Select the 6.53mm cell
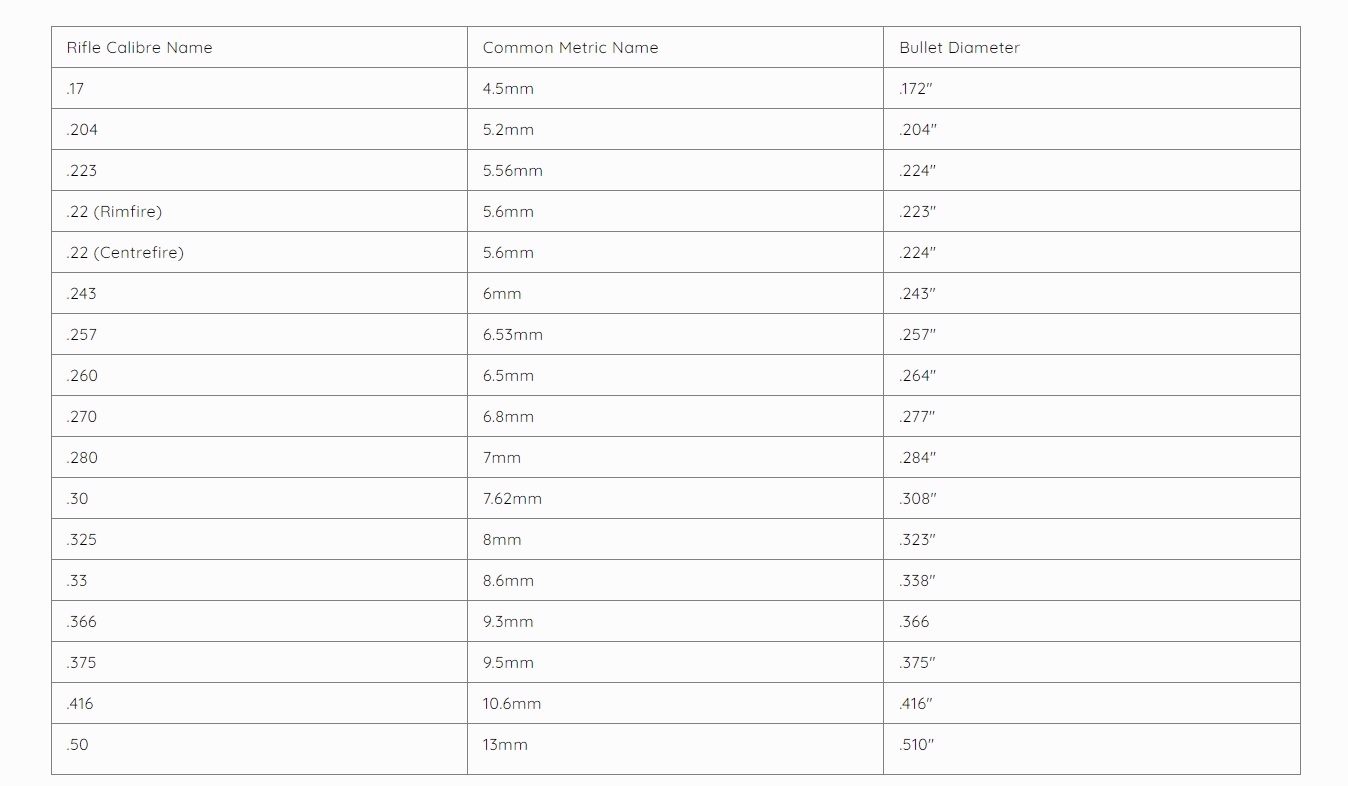The height and width of the screenshot is (786, 1348). (x=512, y=335)
